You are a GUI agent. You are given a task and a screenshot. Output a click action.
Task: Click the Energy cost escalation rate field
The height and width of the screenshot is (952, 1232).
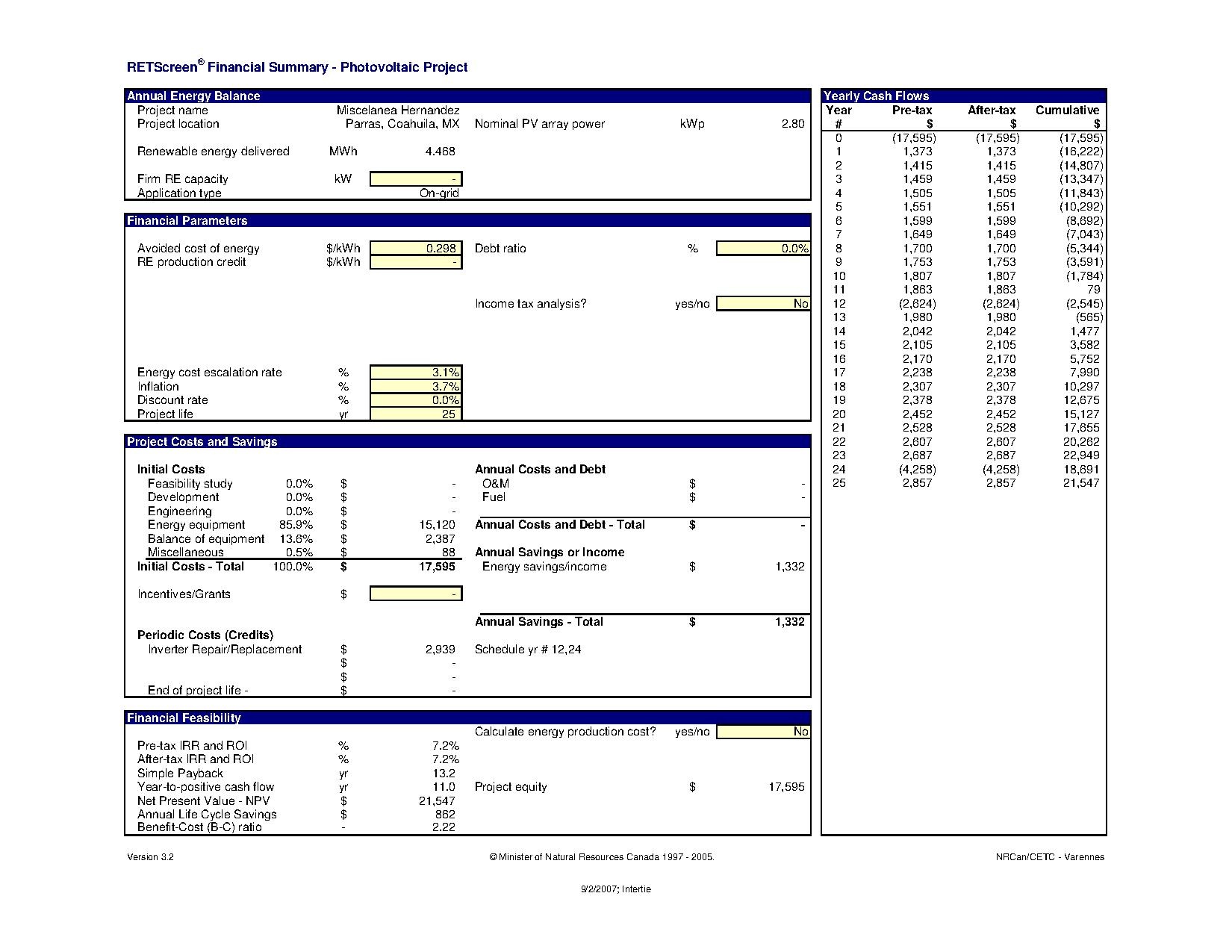(416, 373)
